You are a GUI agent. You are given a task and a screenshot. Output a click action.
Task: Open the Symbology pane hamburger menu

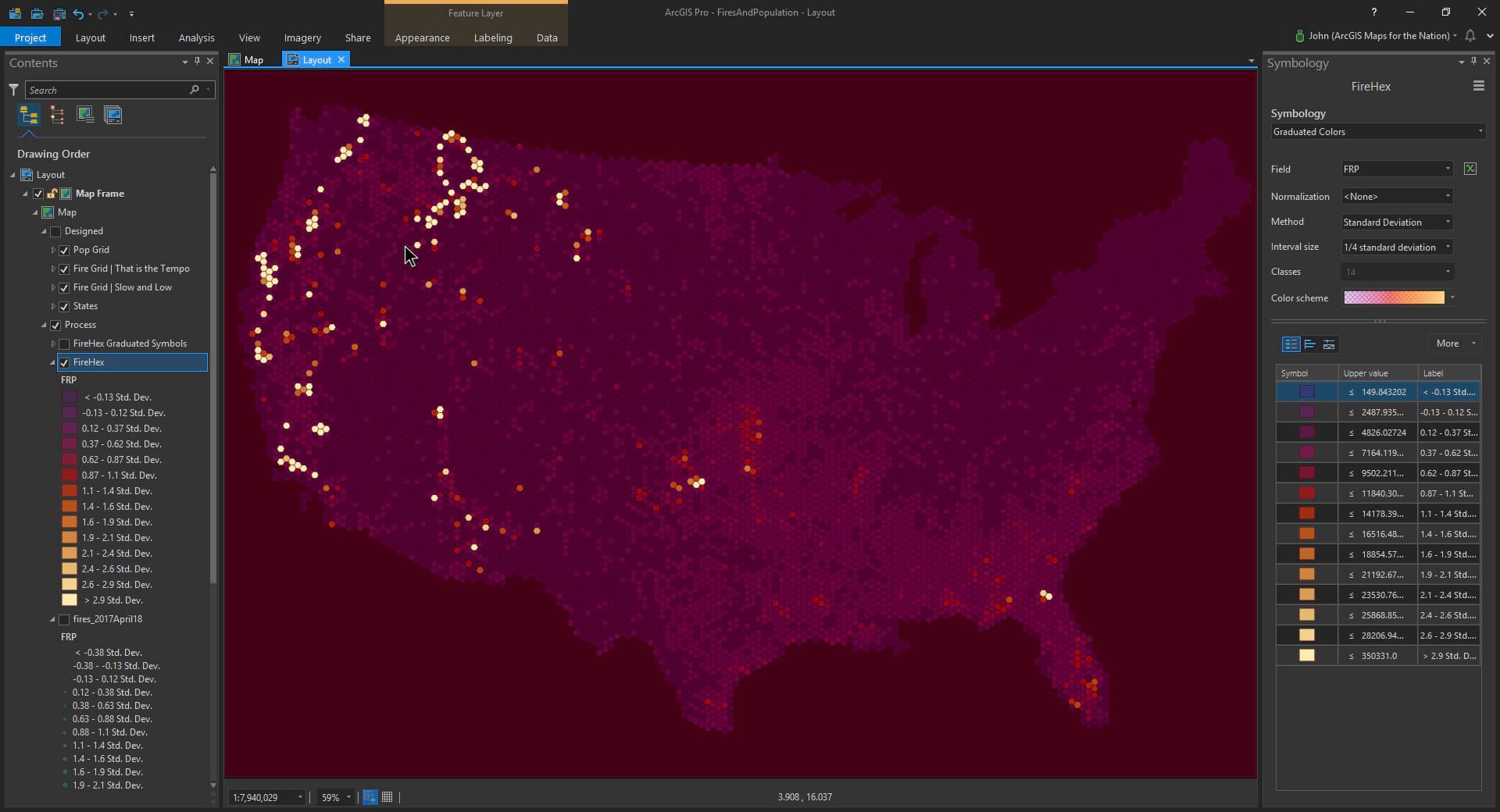tap(1478, 86)
